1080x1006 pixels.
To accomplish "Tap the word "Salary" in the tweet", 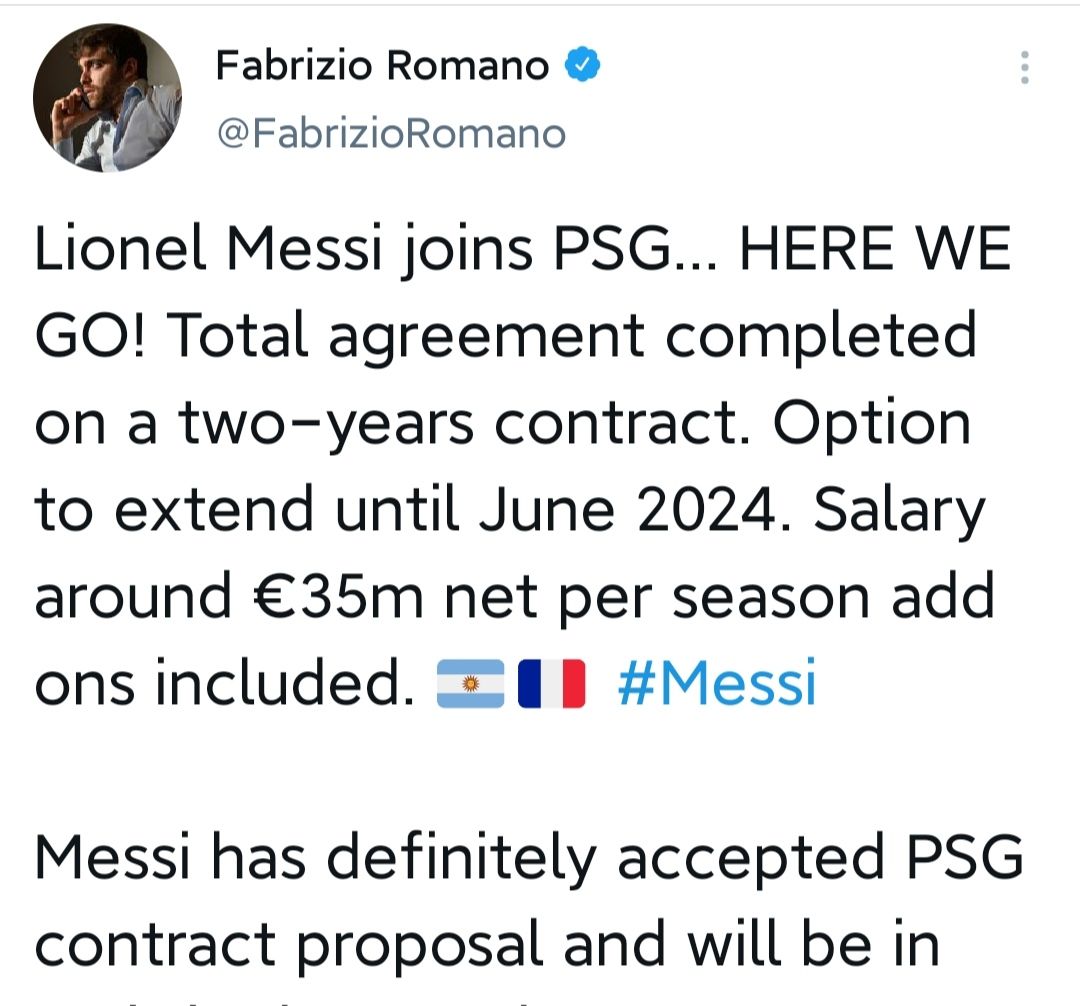I will 898,510.
